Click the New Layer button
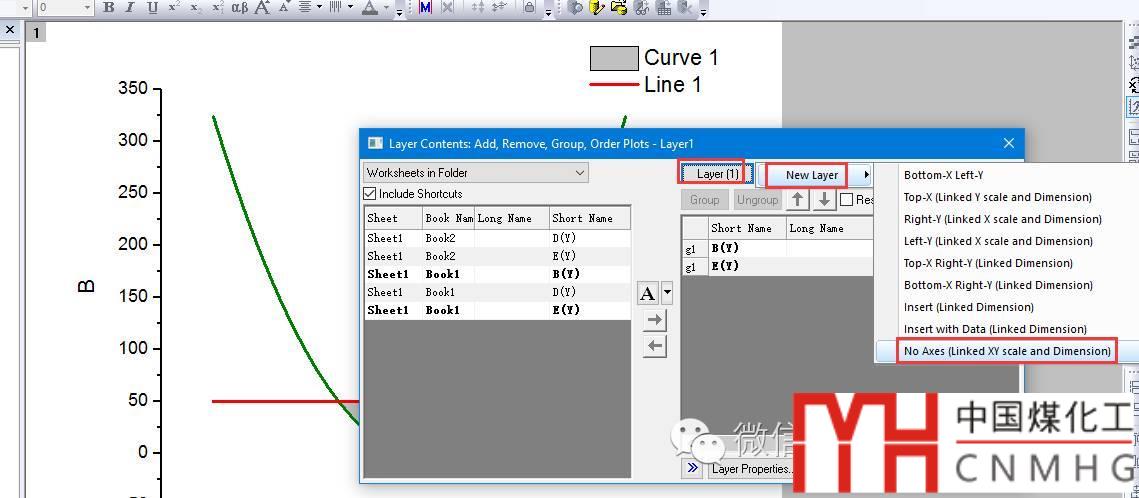1139x498 pixels. click(x=811, y=175)
